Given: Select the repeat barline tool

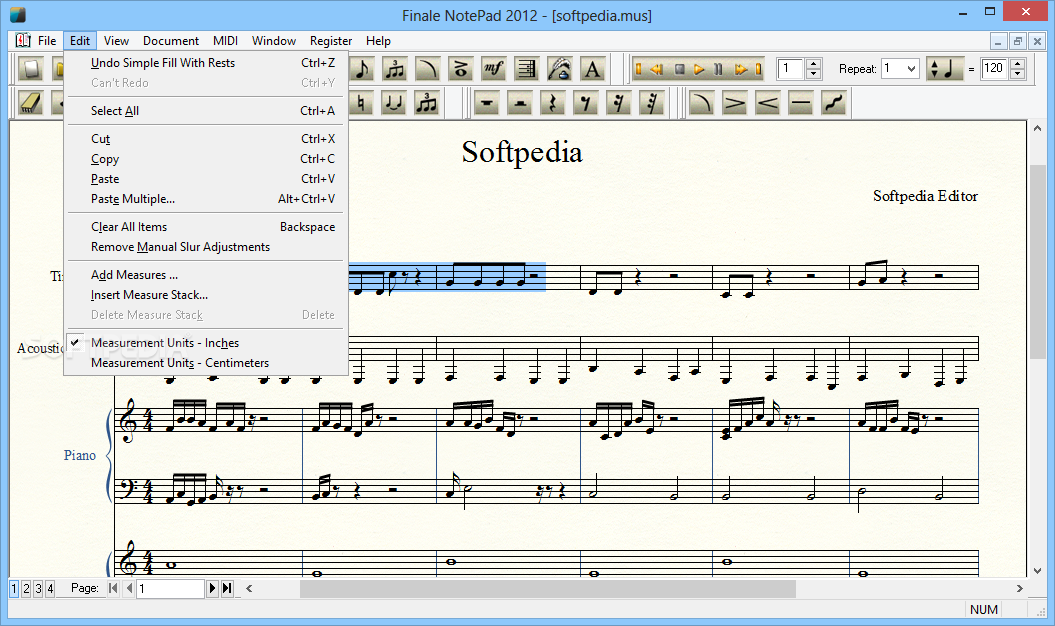Looking at the screenshot, I should pos(526,69).
